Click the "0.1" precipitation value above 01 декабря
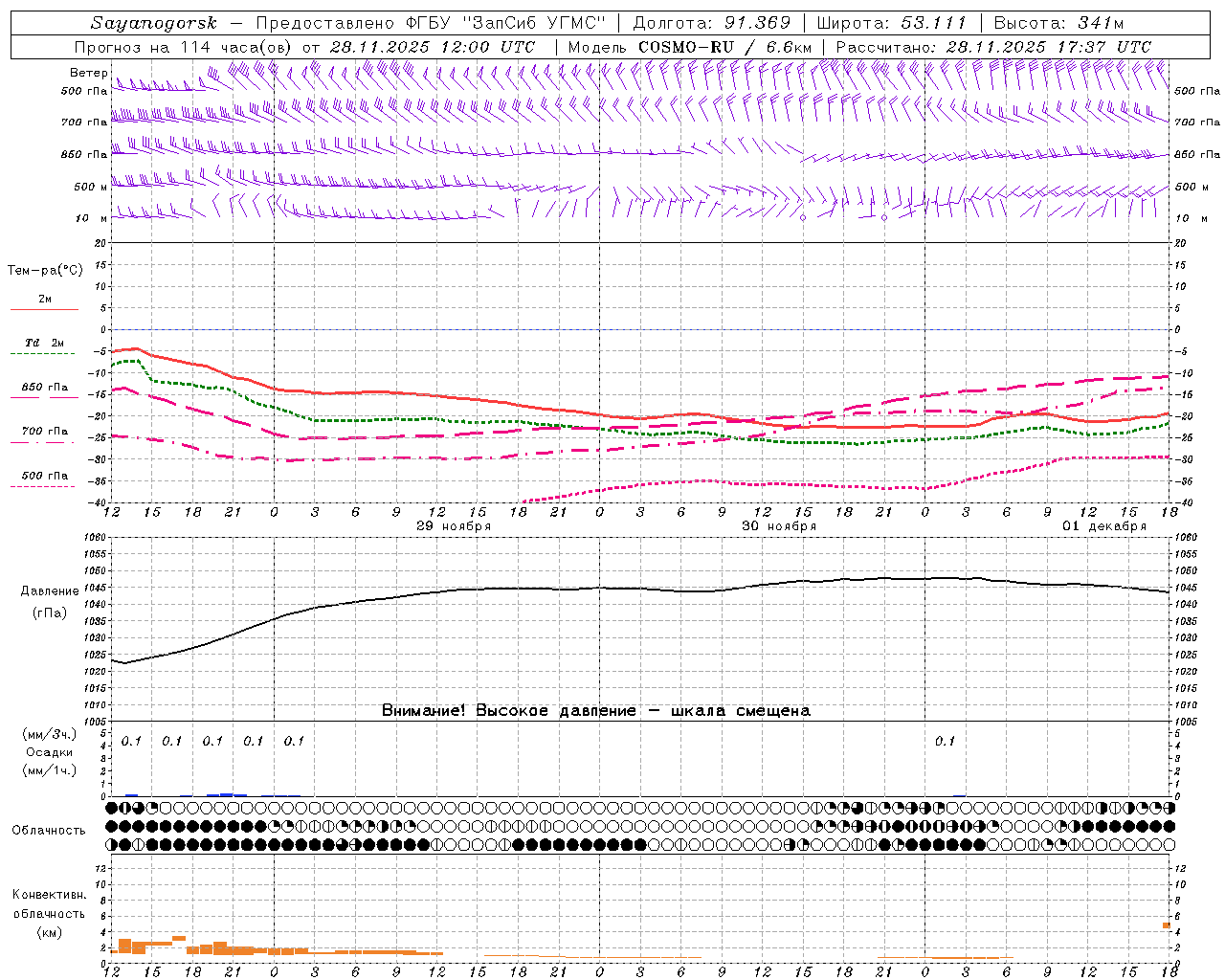 coord(946,742)
